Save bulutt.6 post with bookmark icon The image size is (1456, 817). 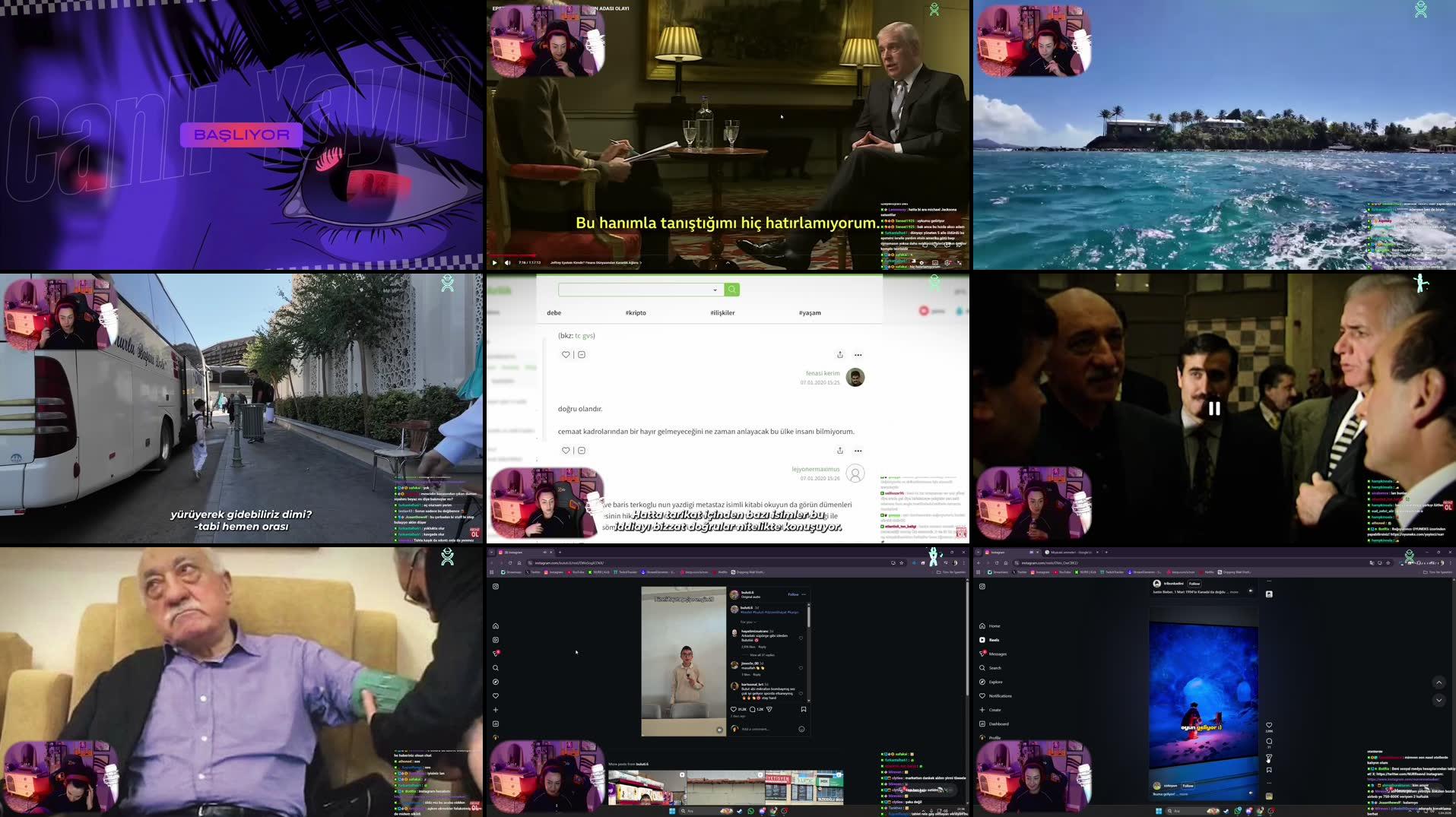click(803, 709)
